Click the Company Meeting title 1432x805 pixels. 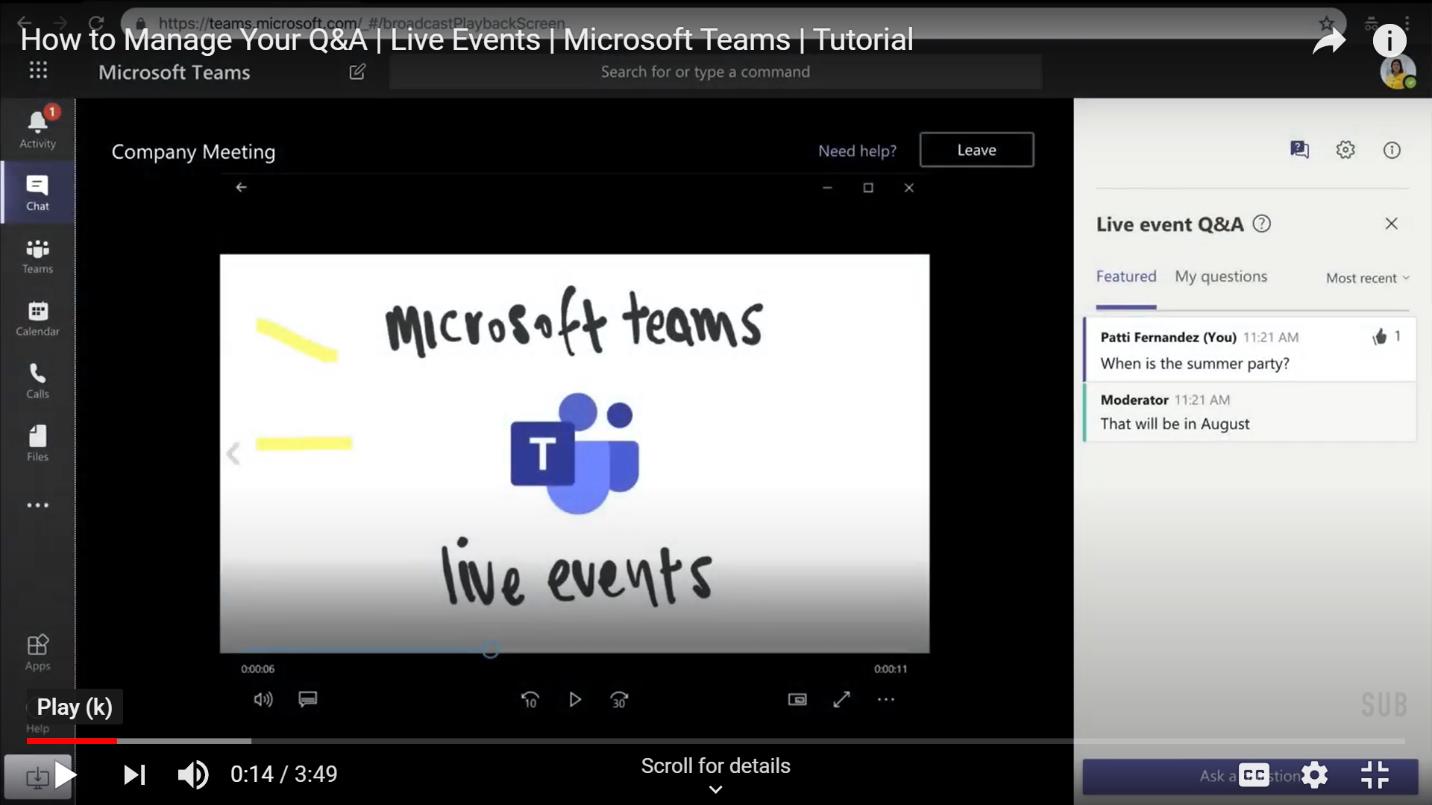pos(193,152)
